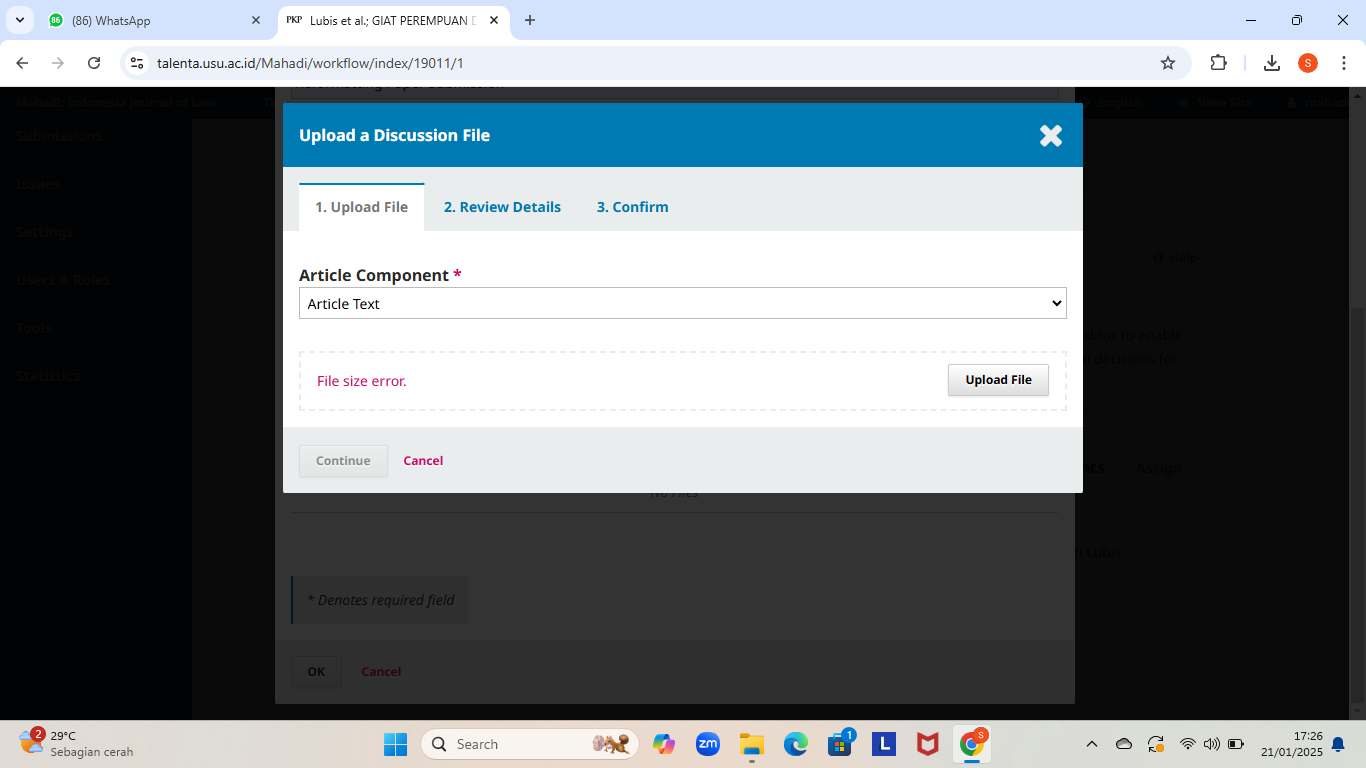The width and height of the screenshot is (1366, 768).
Task: Open the battery status icon
Action: [1236, 744]
